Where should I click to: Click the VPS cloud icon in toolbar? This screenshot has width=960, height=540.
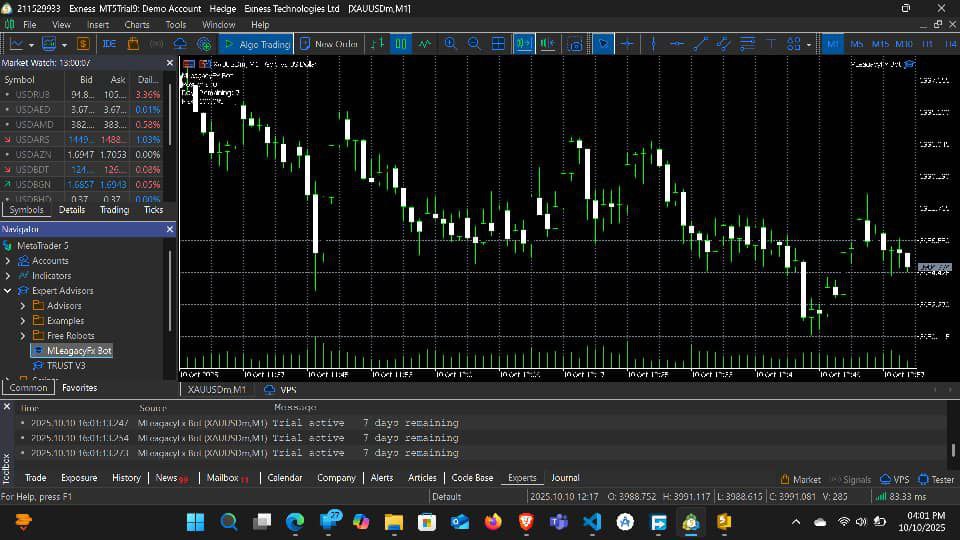181,44
